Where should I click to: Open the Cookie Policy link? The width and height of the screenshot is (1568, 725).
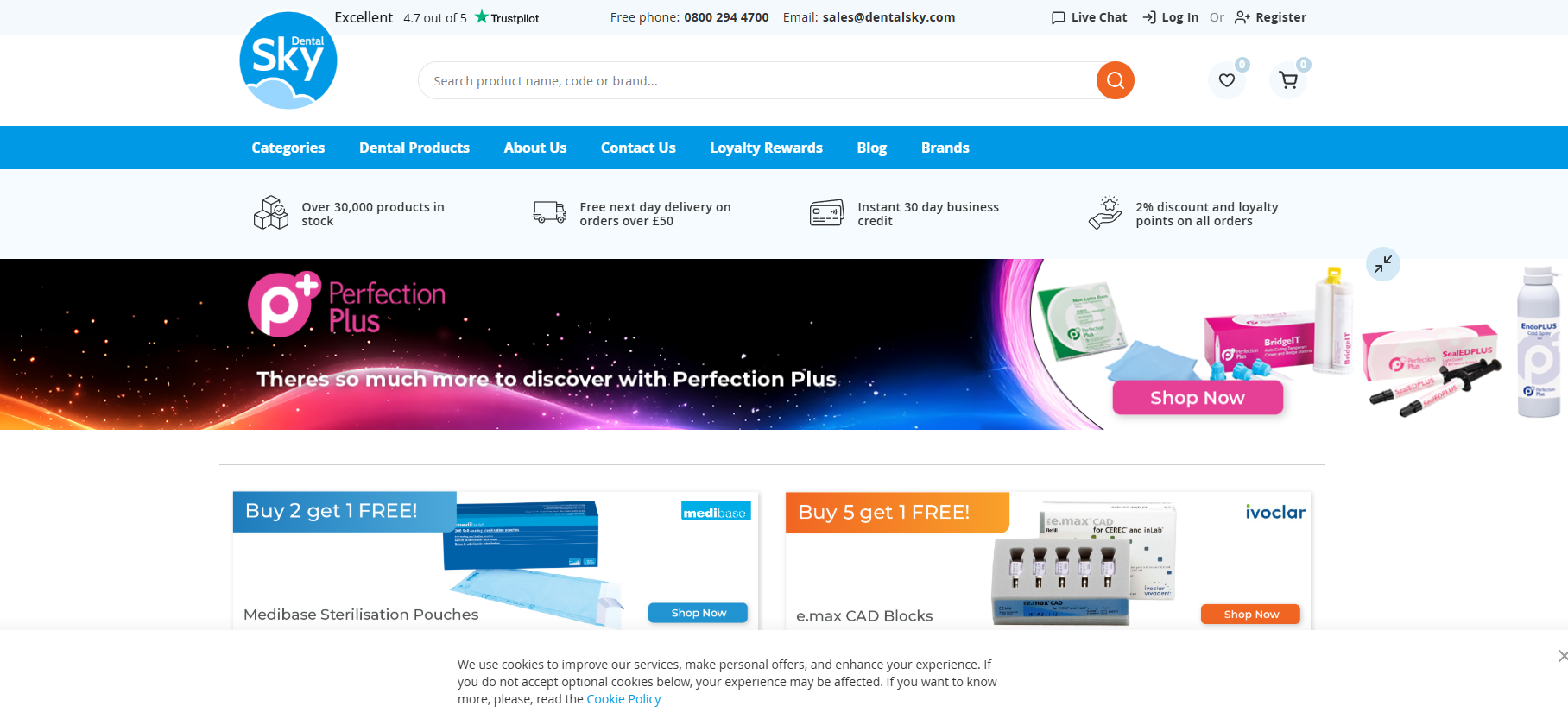(x=623, y=699)
